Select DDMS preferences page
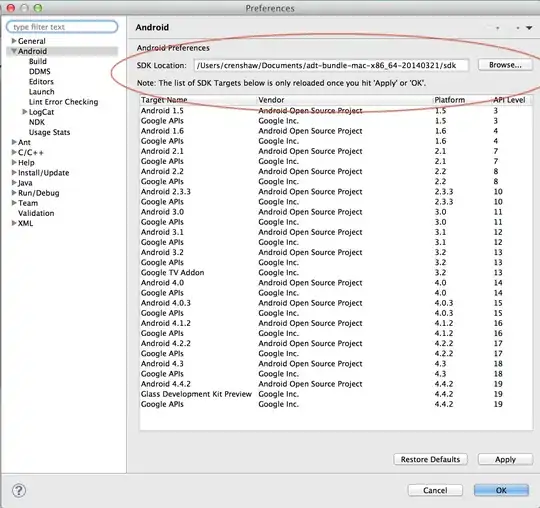Screen dimensions: 540x508 [x=40, y=71]
